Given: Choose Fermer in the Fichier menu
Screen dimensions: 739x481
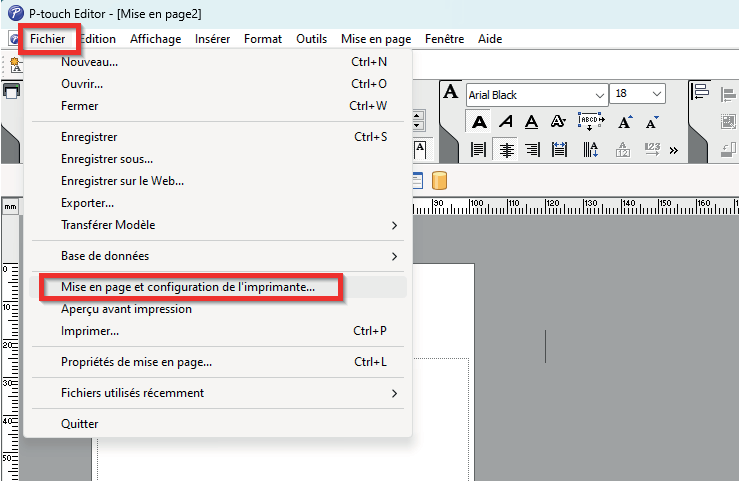Looking at the screenshot, I should click(x=218, y=106).
